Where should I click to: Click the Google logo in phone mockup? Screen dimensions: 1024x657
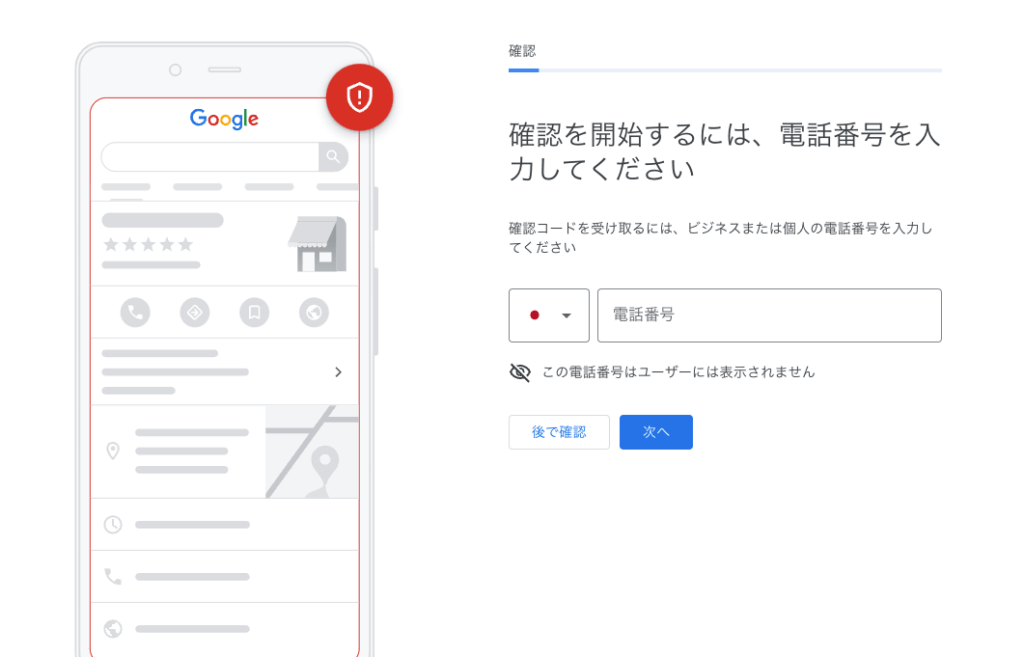click(x=224, y=119)
